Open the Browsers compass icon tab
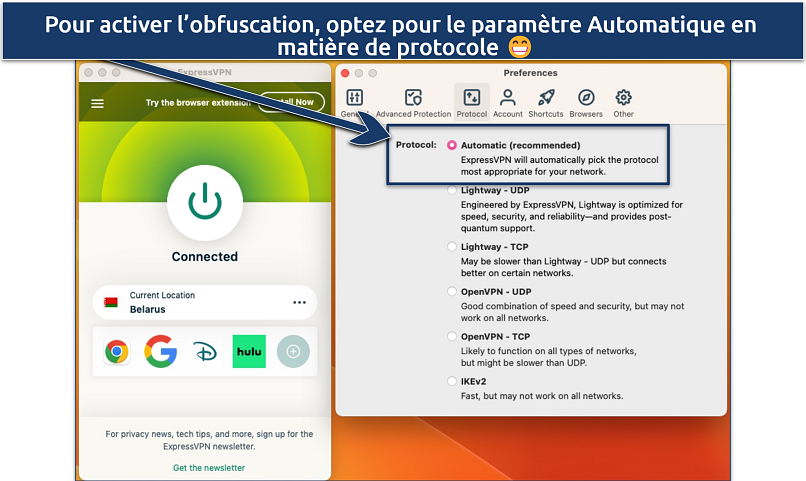This screenshot has height=481, width=806. click(586, 103)
